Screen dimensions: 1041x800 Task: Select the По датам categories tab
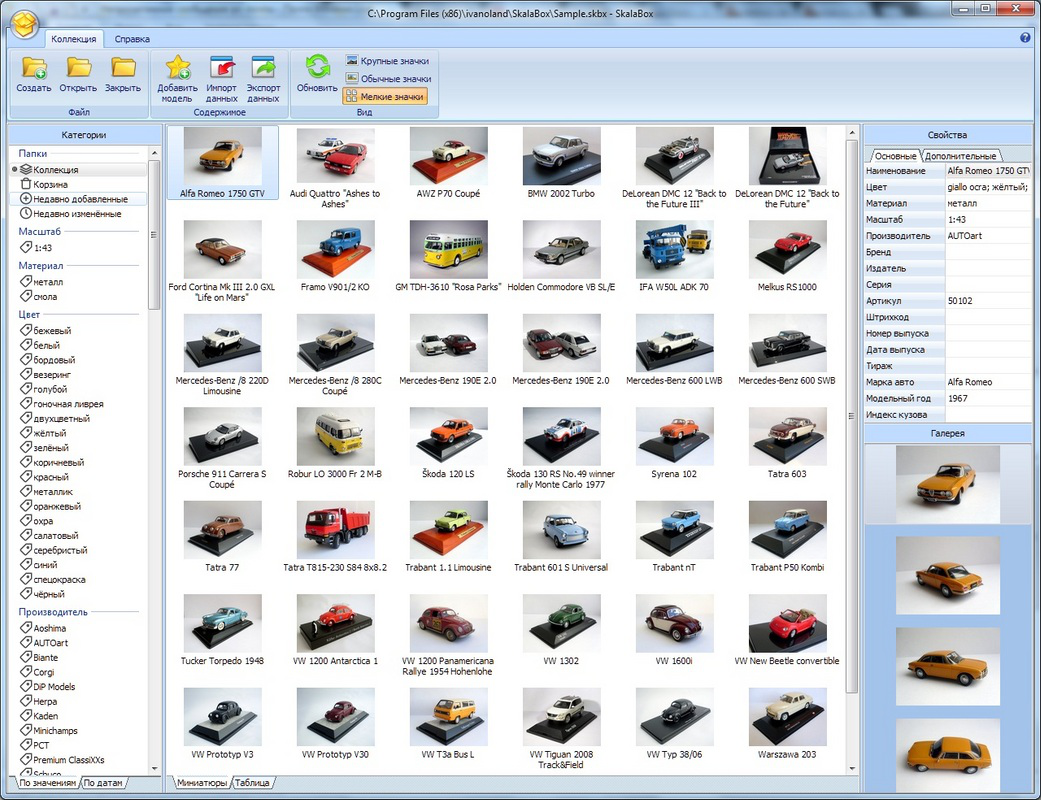point(104,782)
